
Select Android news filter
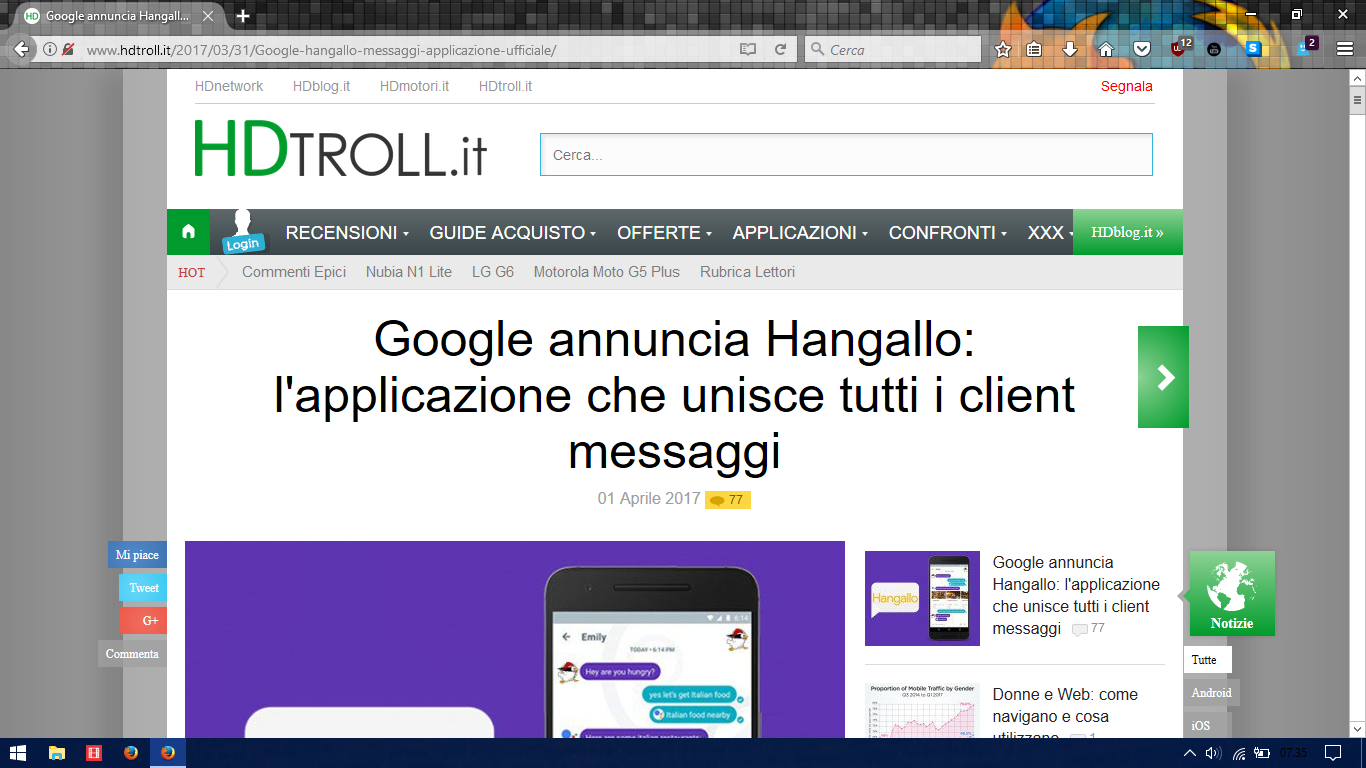1211,693
